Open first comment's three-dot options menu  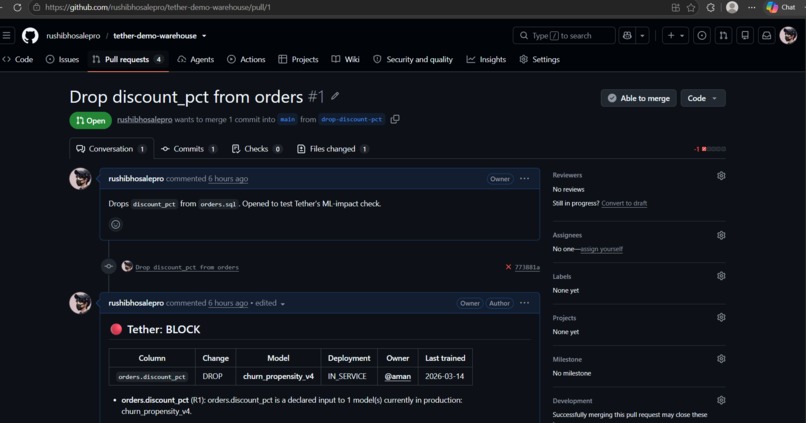(x=524, y=178)
